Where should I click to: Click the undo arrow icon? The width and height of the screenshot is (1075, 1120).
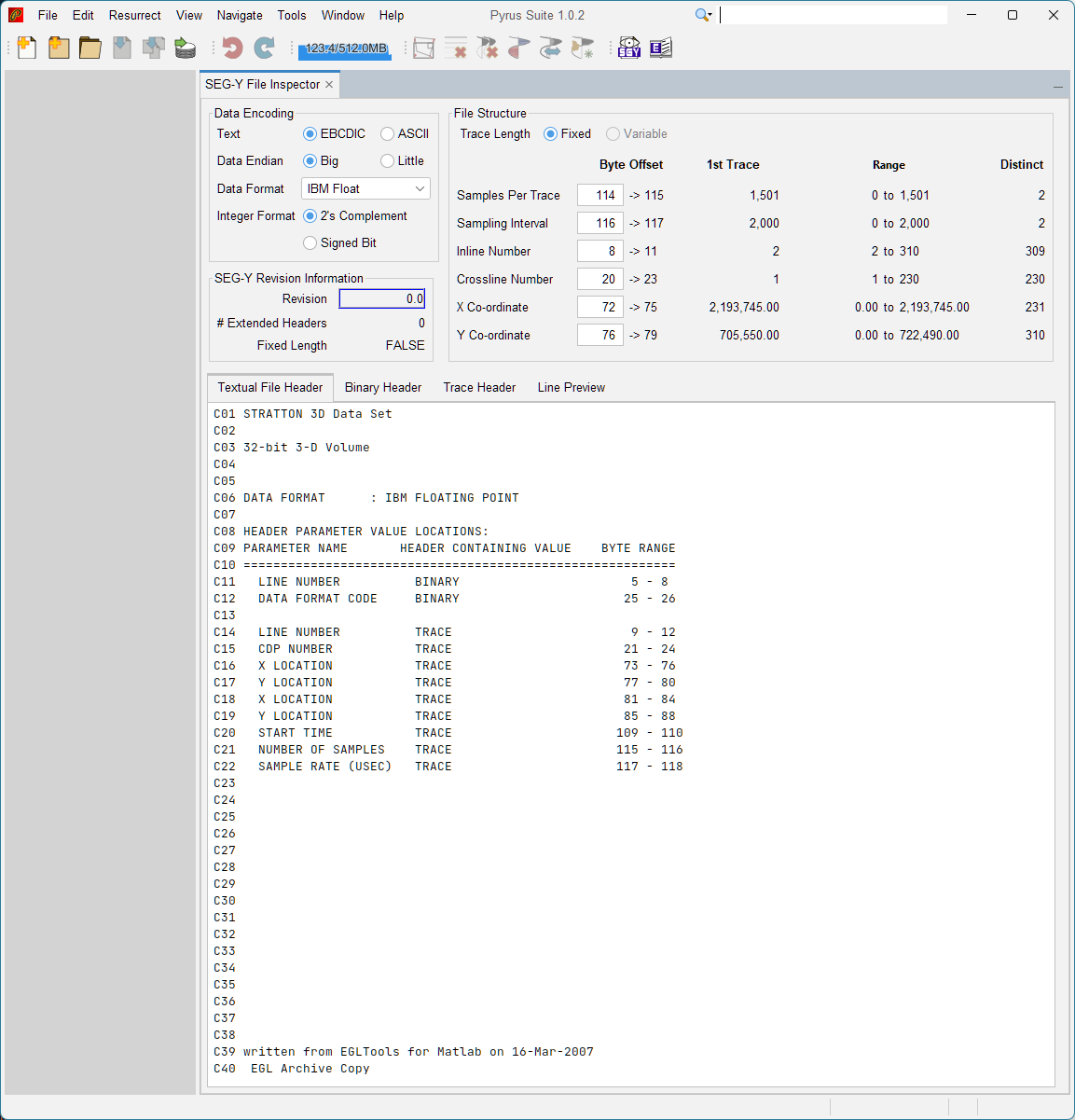coord(233,48)
